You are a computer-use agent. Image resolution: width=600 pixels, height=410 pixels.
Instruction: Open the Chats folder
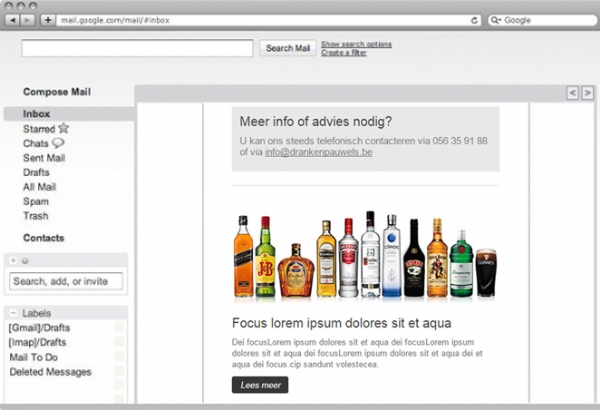pyautogui.click(x=36, y=144)
